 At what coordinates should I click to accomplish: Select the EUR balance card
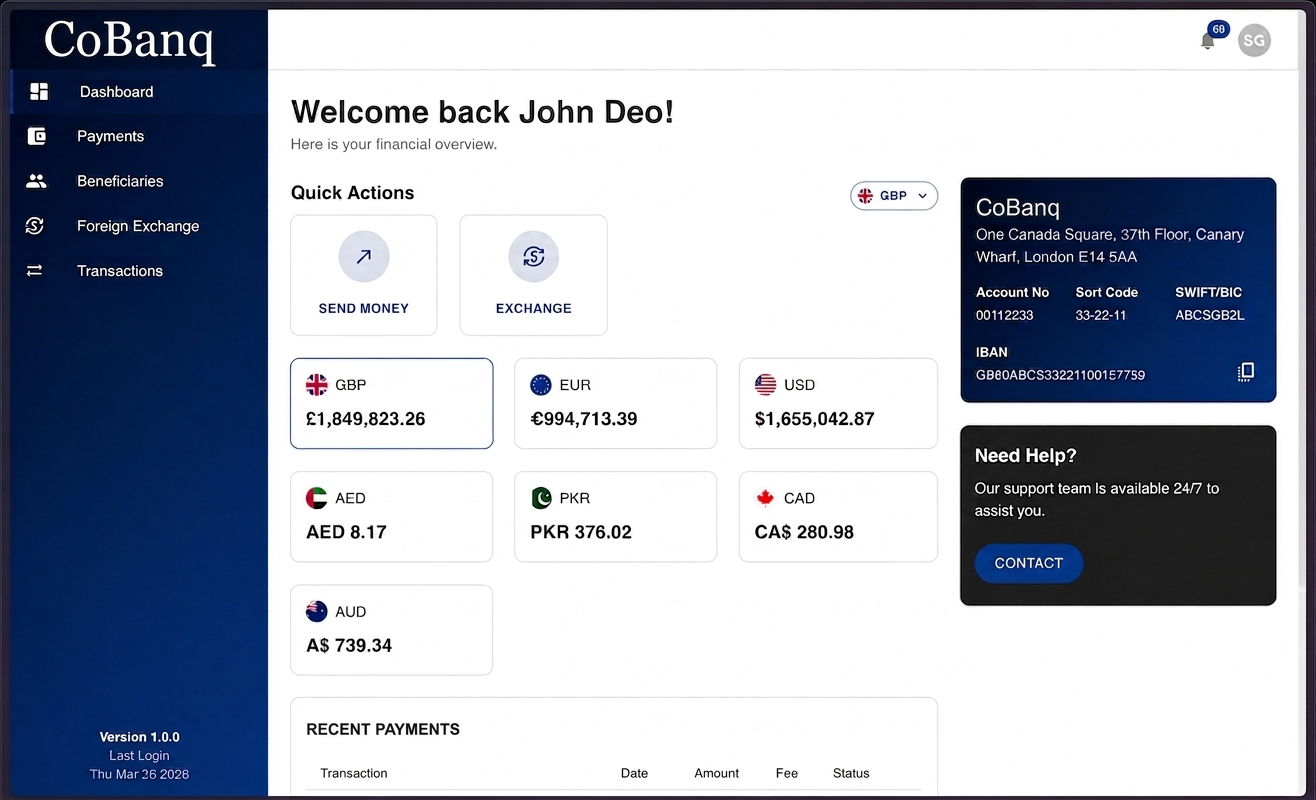pyautogui.click(x=616, y=403)
